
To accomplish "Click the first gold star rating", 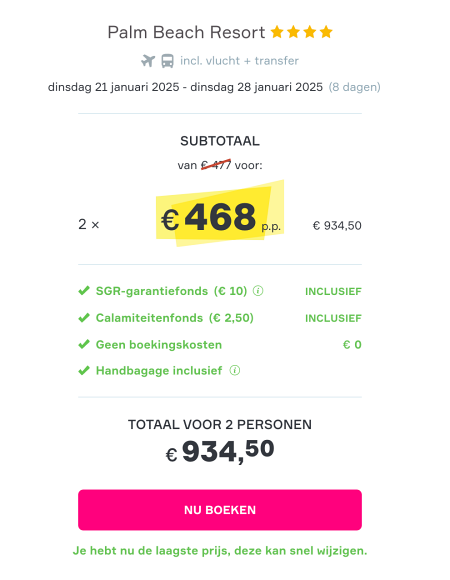I will point(277,32).
